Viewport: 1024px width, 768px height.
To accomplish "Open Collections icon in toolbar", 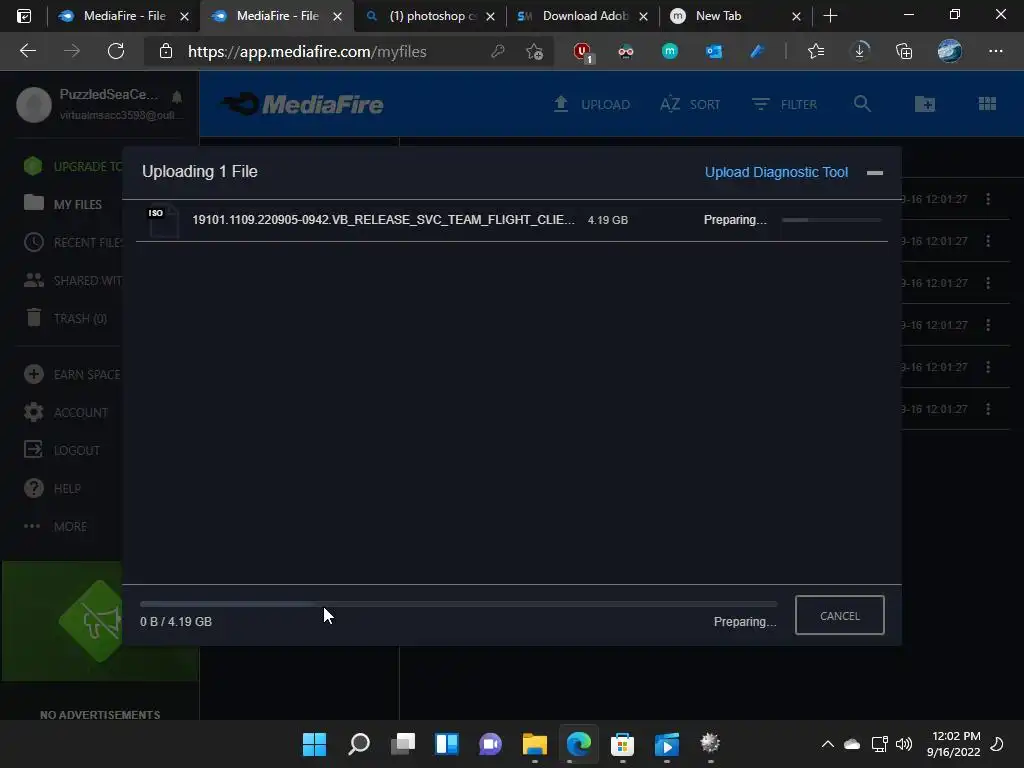I will pos(904,51).
